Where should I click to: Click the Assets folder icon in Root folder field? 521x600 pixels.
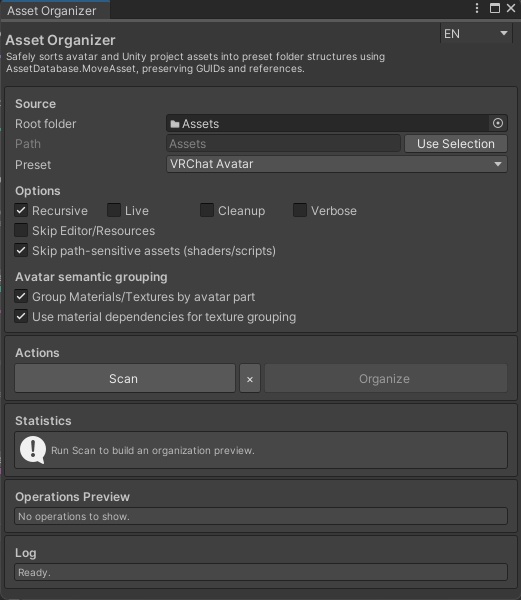[175, 124]
